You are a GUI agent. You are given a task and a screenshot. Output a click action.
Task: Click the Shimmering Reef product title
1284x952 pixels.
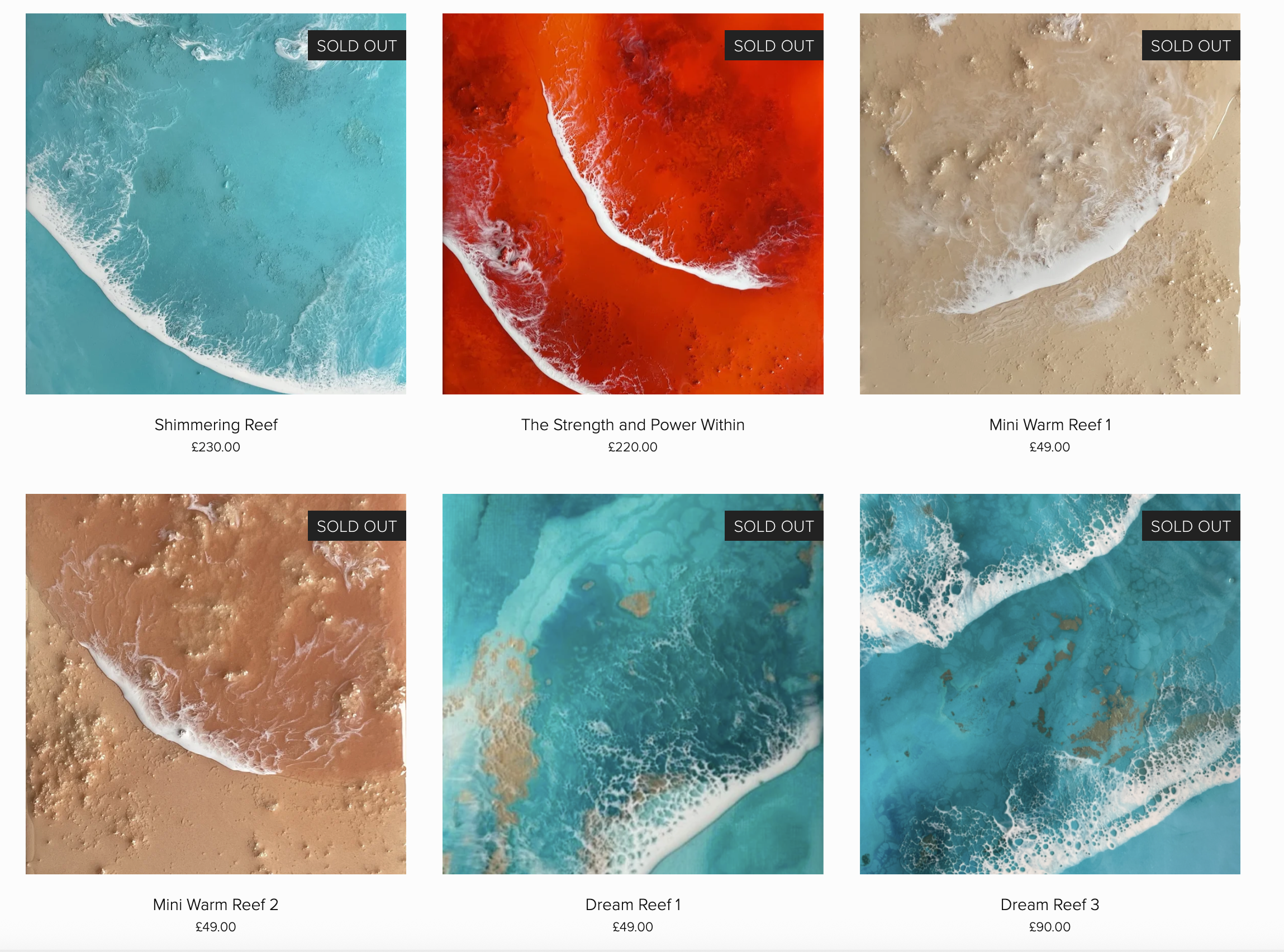click(x=216, y=425)
